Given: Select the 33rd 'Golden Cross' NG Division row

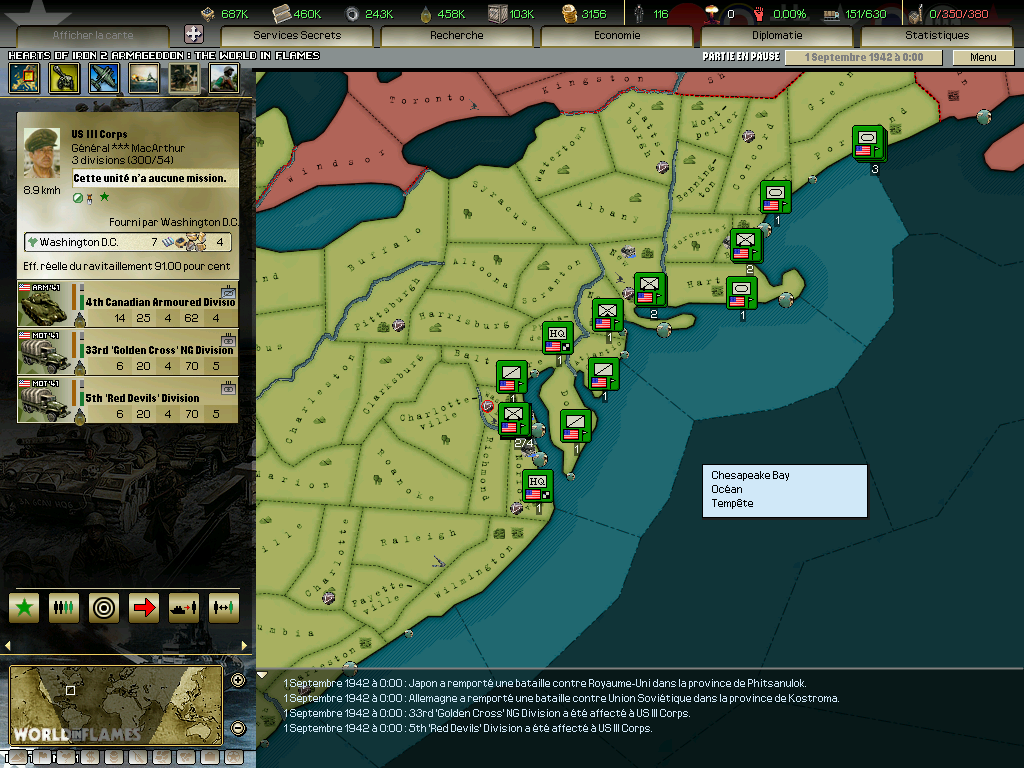Looking at the screenshot, I should pyautogui.click(x=127, y=352).
